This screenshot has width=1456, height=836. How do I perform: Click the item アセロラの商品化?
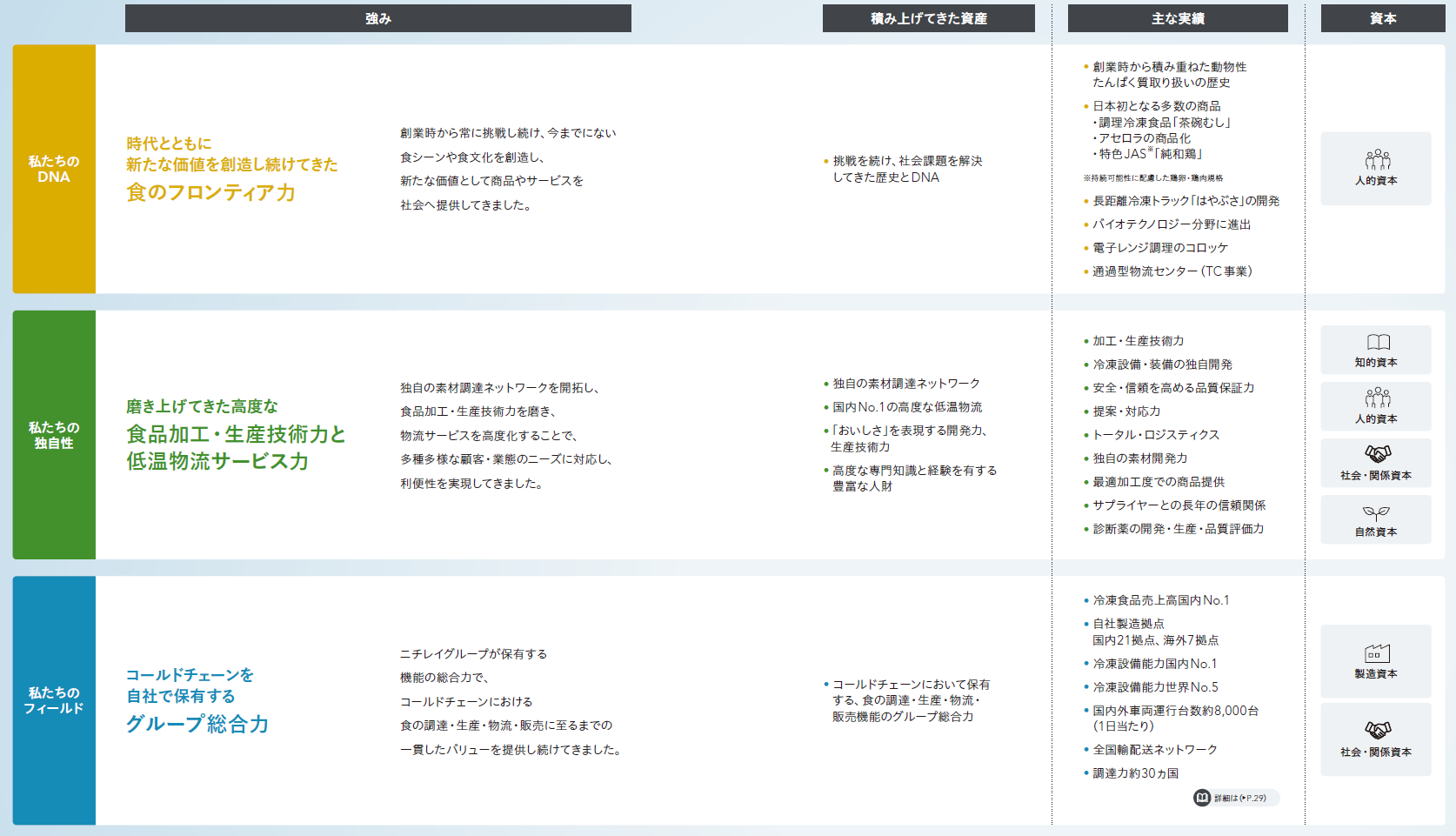click(1141, 138)
